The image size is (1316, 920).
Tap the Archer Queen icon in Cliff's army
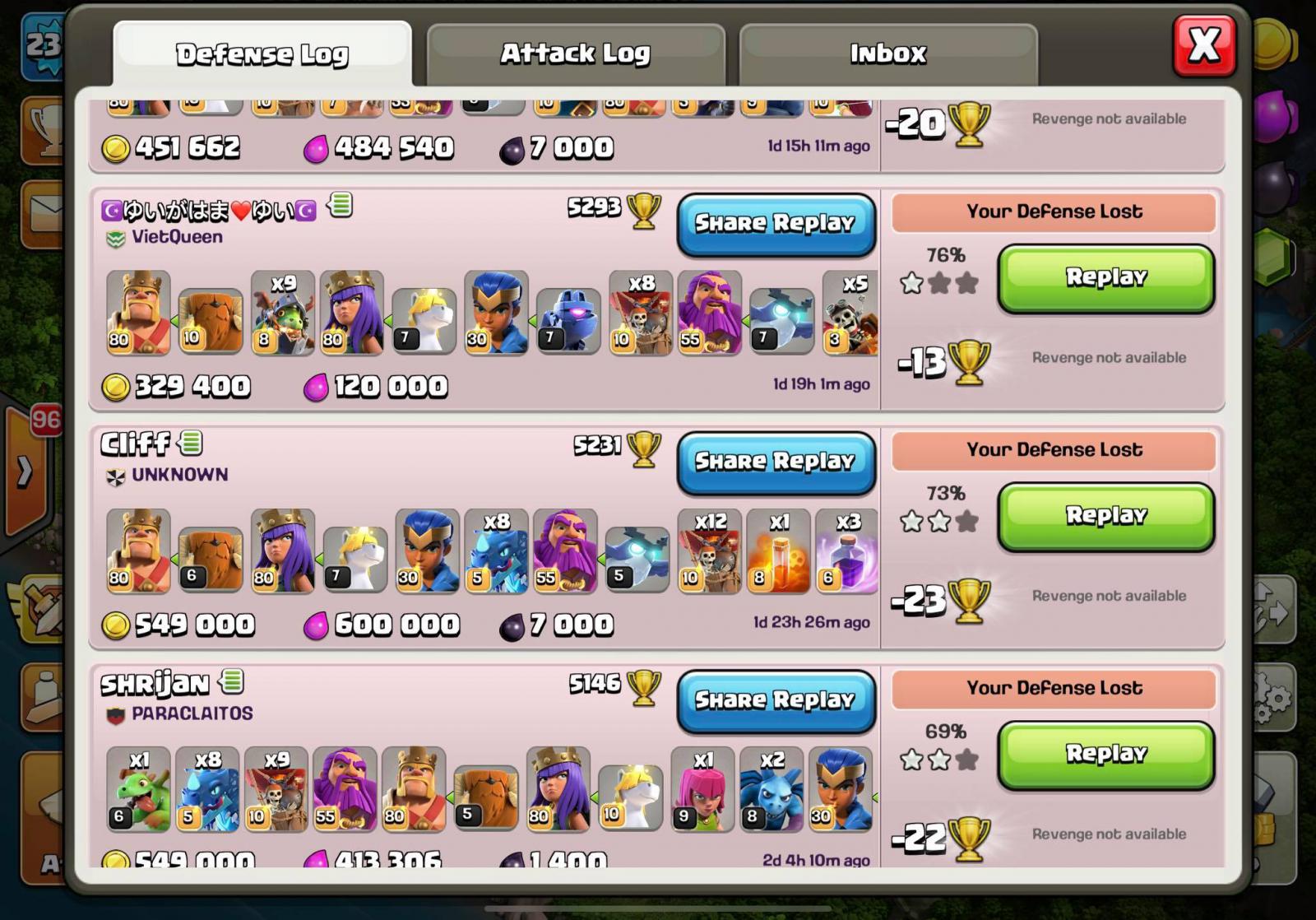pyautogui.click(x=283, y=551)
